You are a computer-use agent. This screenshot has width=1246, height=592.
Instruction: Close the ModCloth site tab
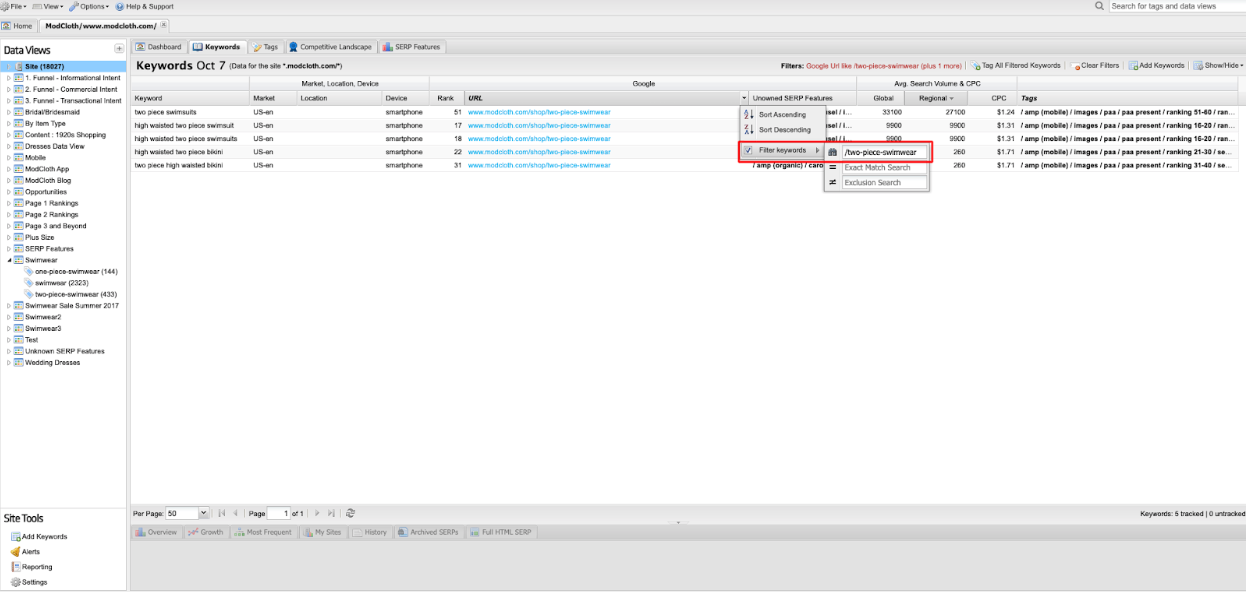164,25
